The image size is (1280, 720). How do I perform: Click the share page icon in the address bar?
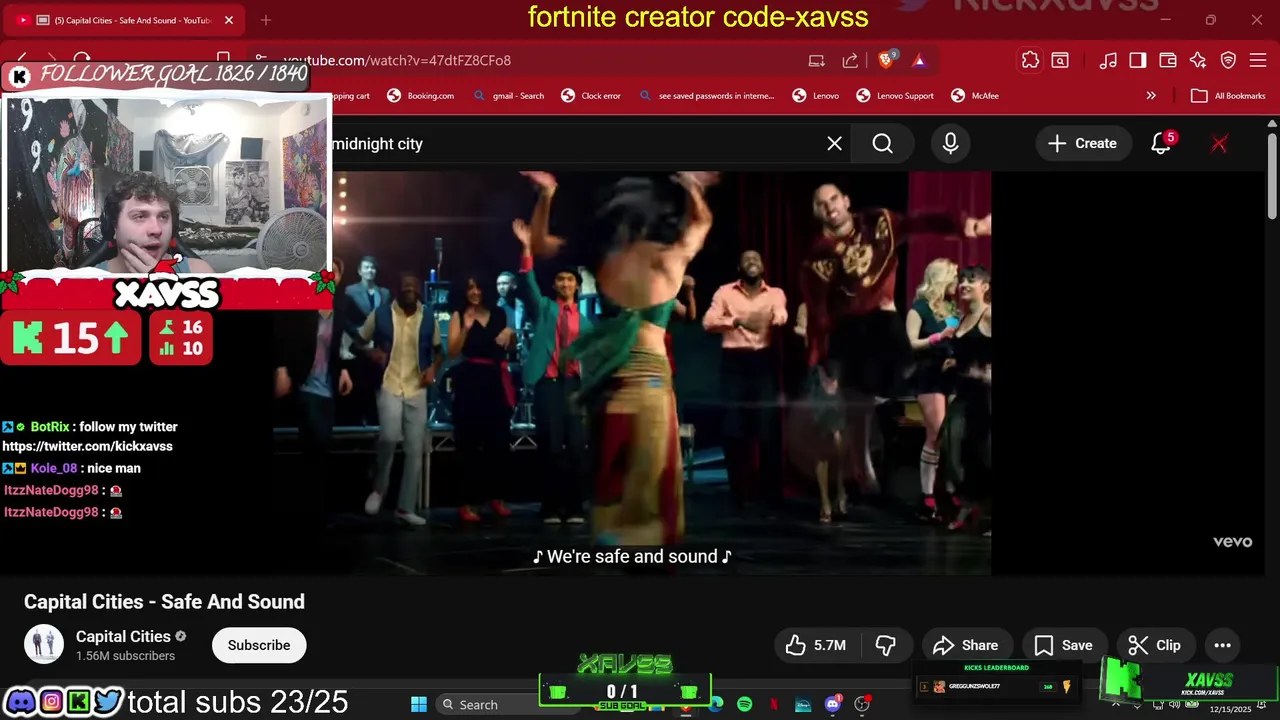pyautogui.click(x=850, y=60)
